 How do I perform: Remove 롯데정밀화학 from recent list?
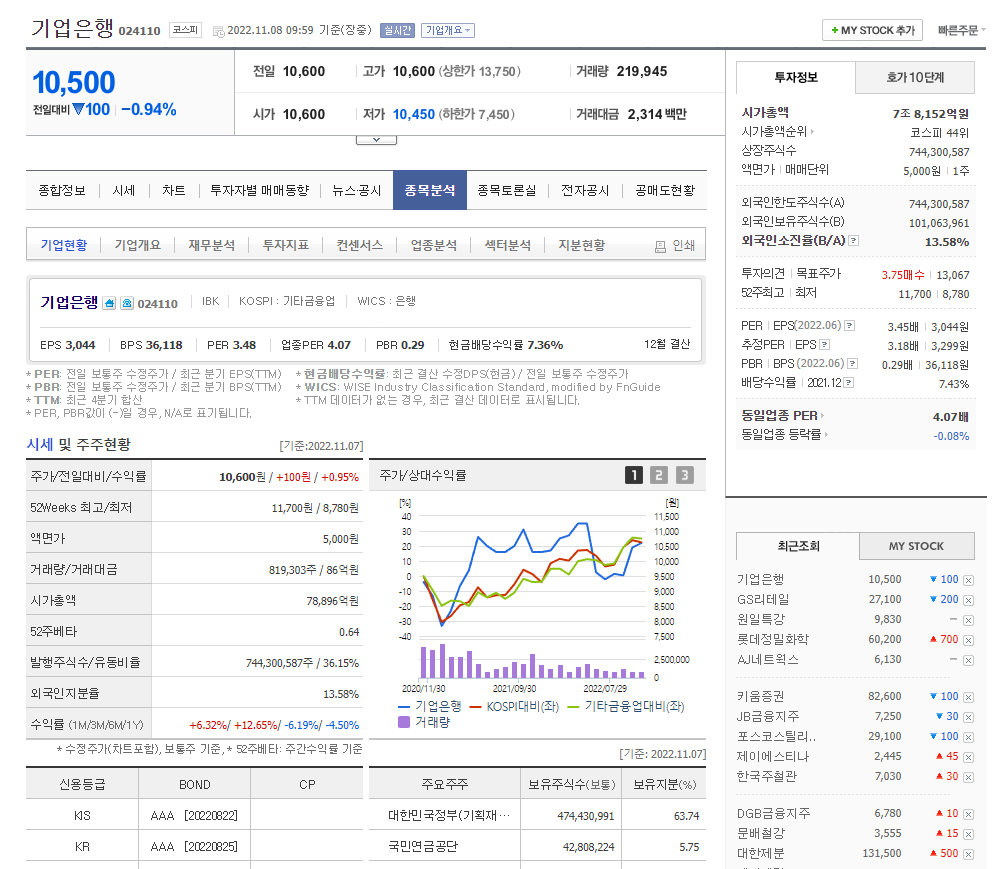968,640
